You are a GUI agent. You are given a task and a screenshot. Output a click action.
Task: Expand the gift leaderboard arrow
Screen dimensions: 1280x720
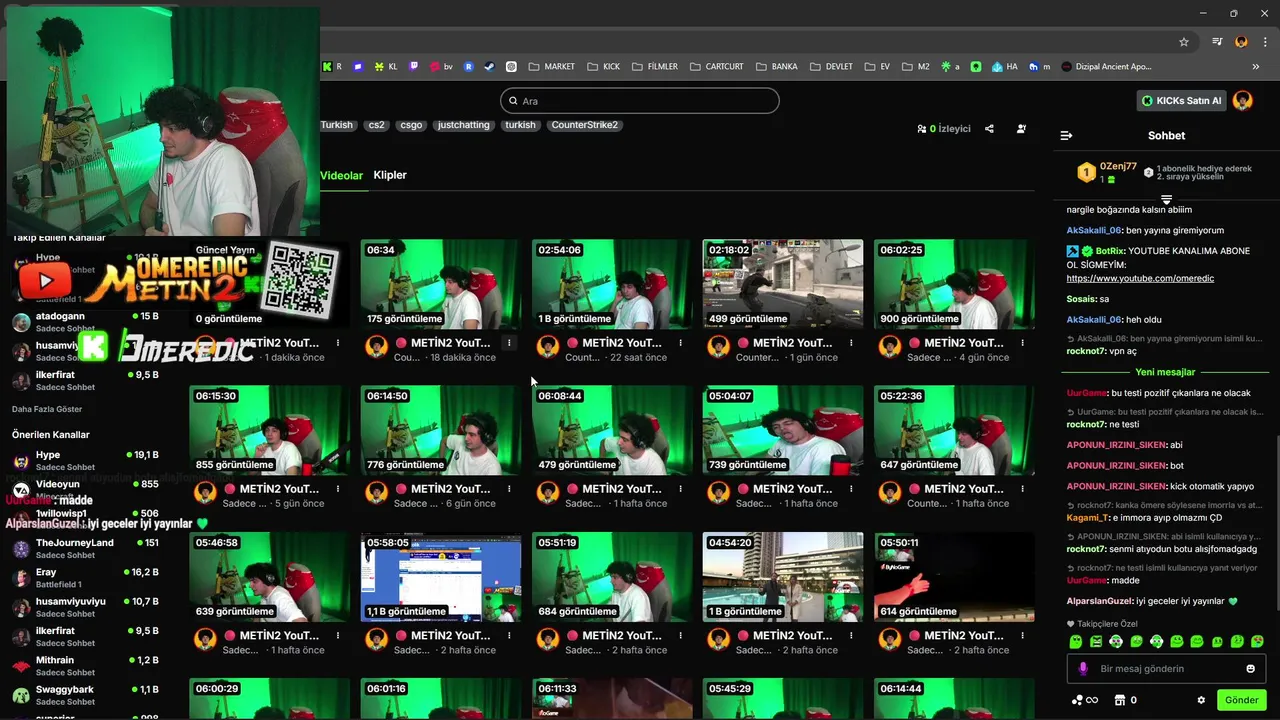tap(1166, 201)
